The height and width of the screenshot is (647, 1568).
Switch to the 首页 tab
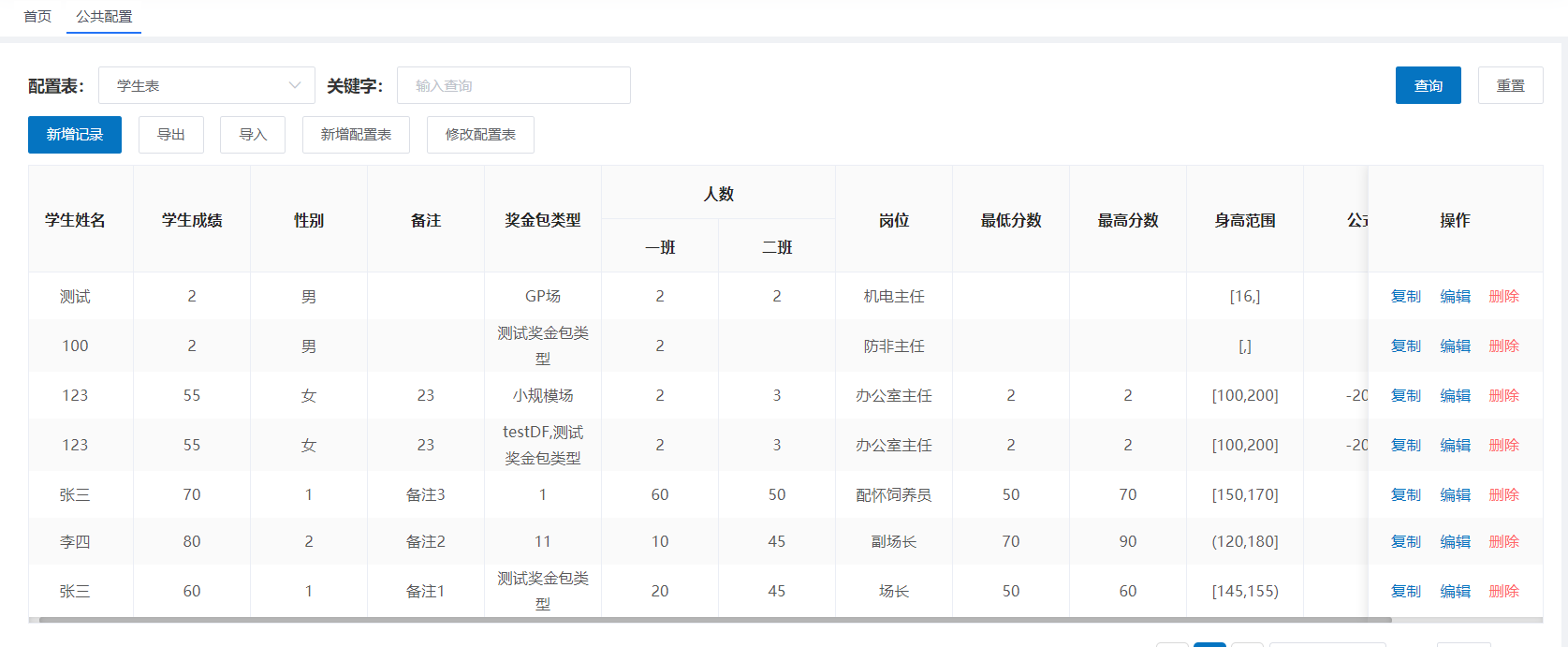(x=37, y=17)
